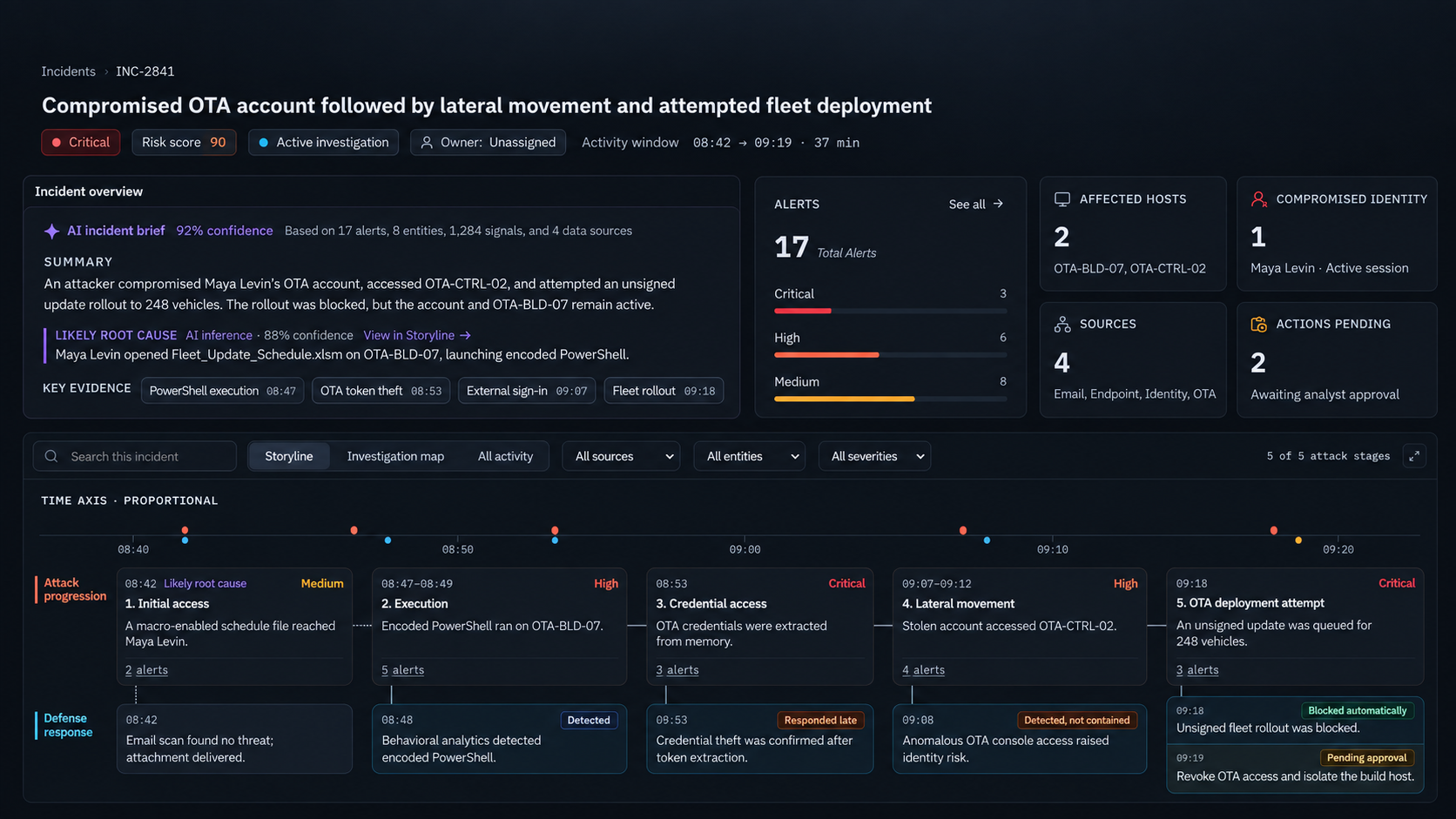This screenshot has width=1456, height=819.
Task: Select the 3. Credential access stage card
Action: tap(760, 627)
